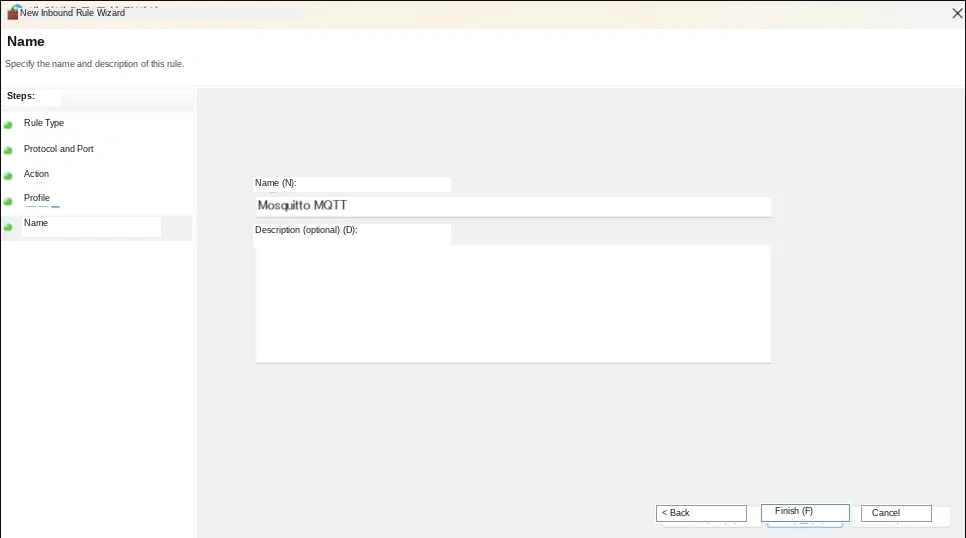
Task: Click inside the Description (optional) text area
Action: coord(513,304)
